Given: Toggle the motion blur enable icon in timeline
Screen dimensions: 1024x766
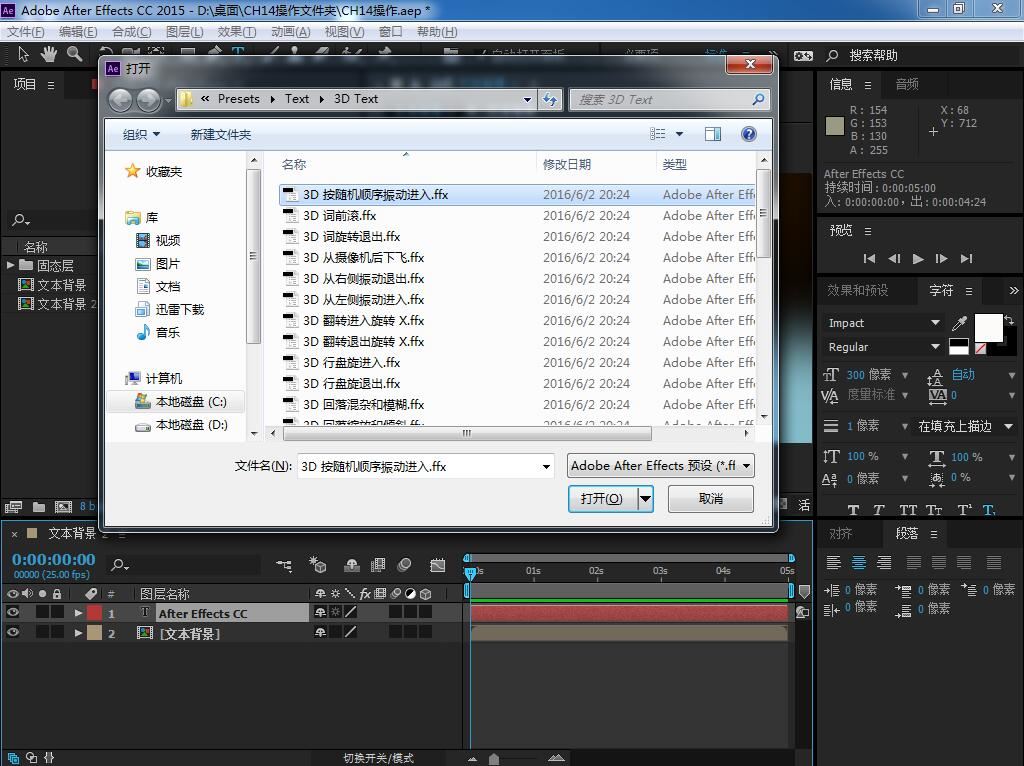Looking at the screenshot, I should coord(404,565).
